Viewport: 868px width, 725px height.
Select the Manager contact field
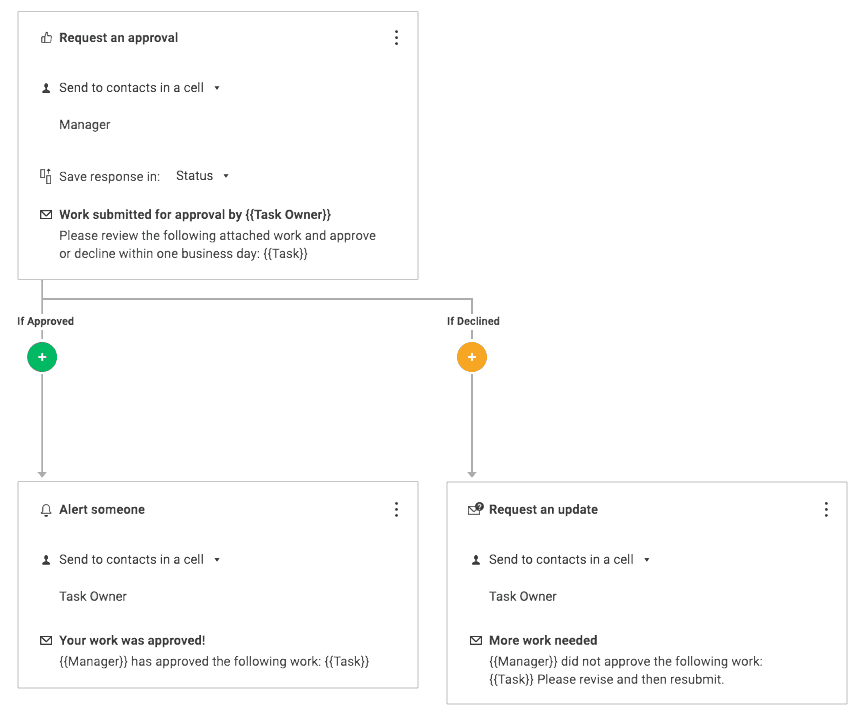[85, 125]
